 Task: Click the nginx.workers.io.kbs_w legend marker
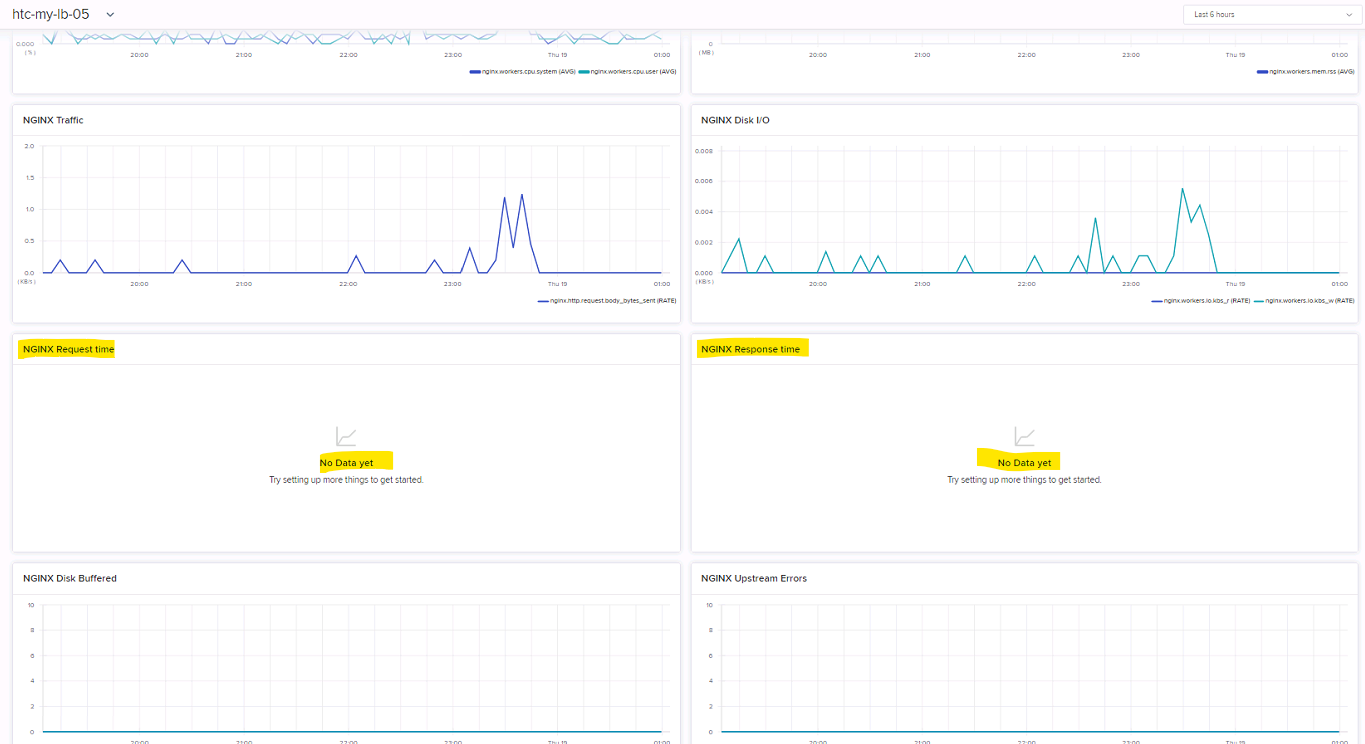(1259, 300)
